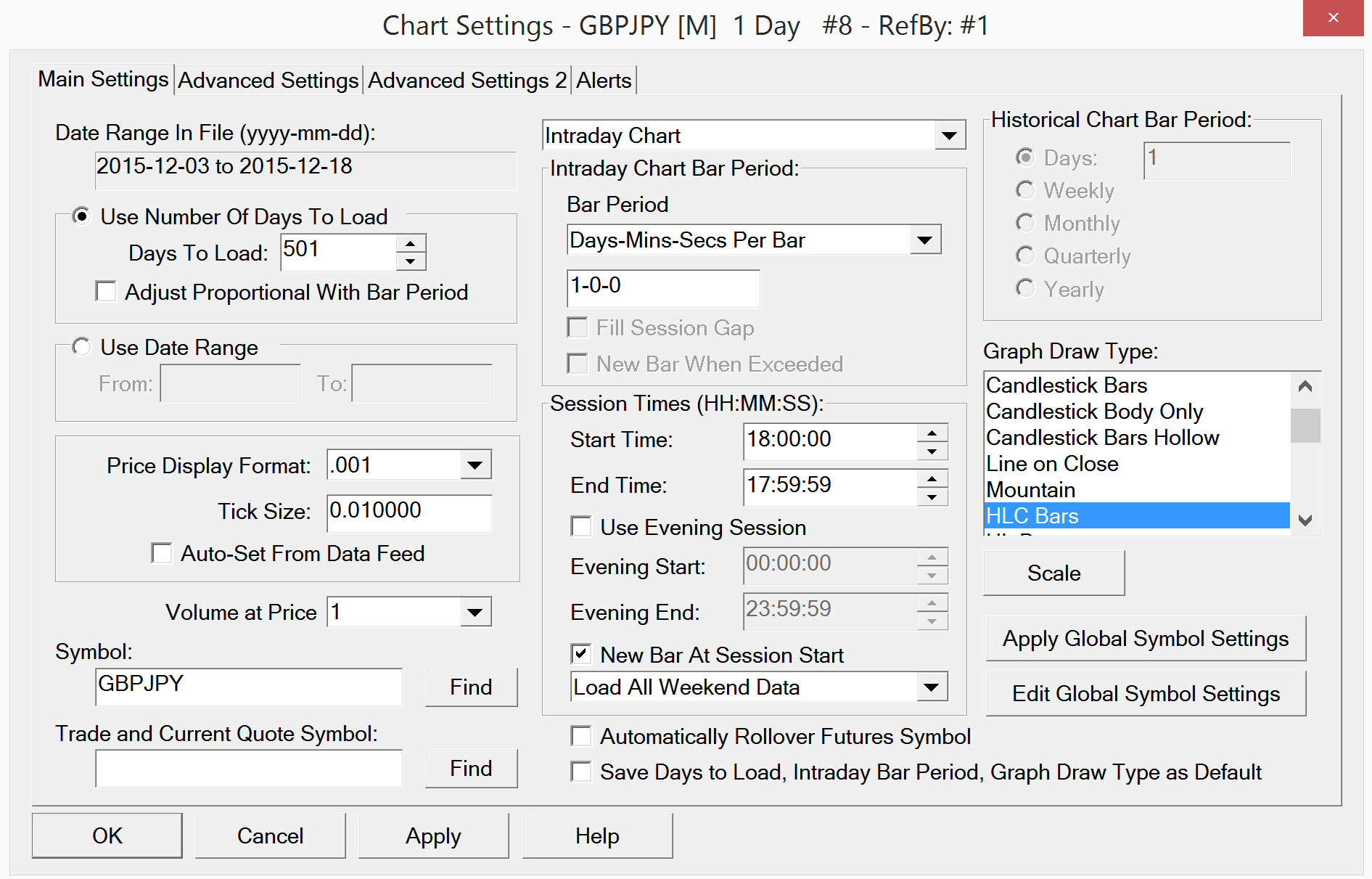Toggle Use Evening Session checkbox
The height and width of the screenshot is (879, 1372).
(x=581, y=527)
